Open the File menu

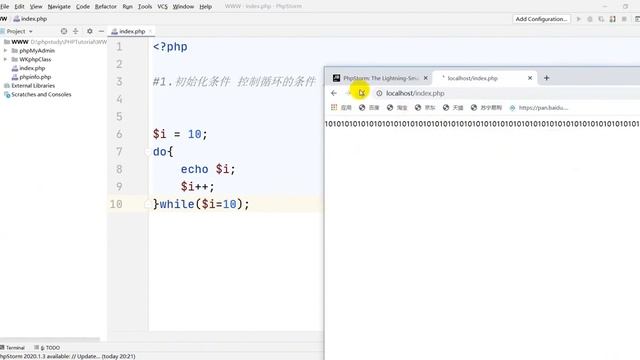[x=4, y=7]
